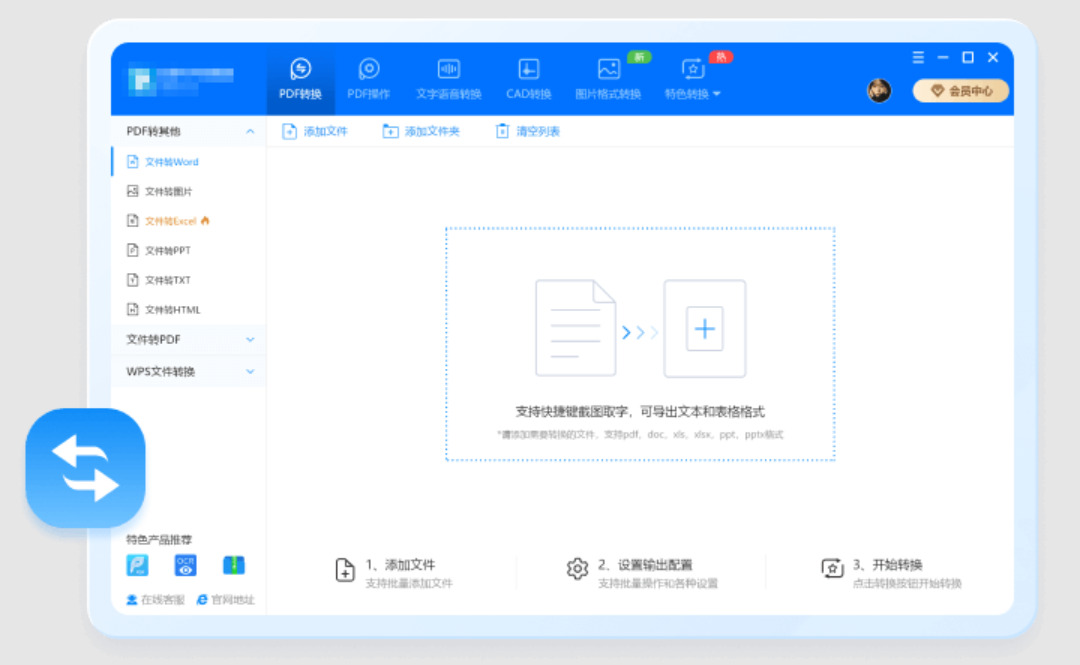
Task: Open the 图片格式转换 tab
Action: coord(608,79)
